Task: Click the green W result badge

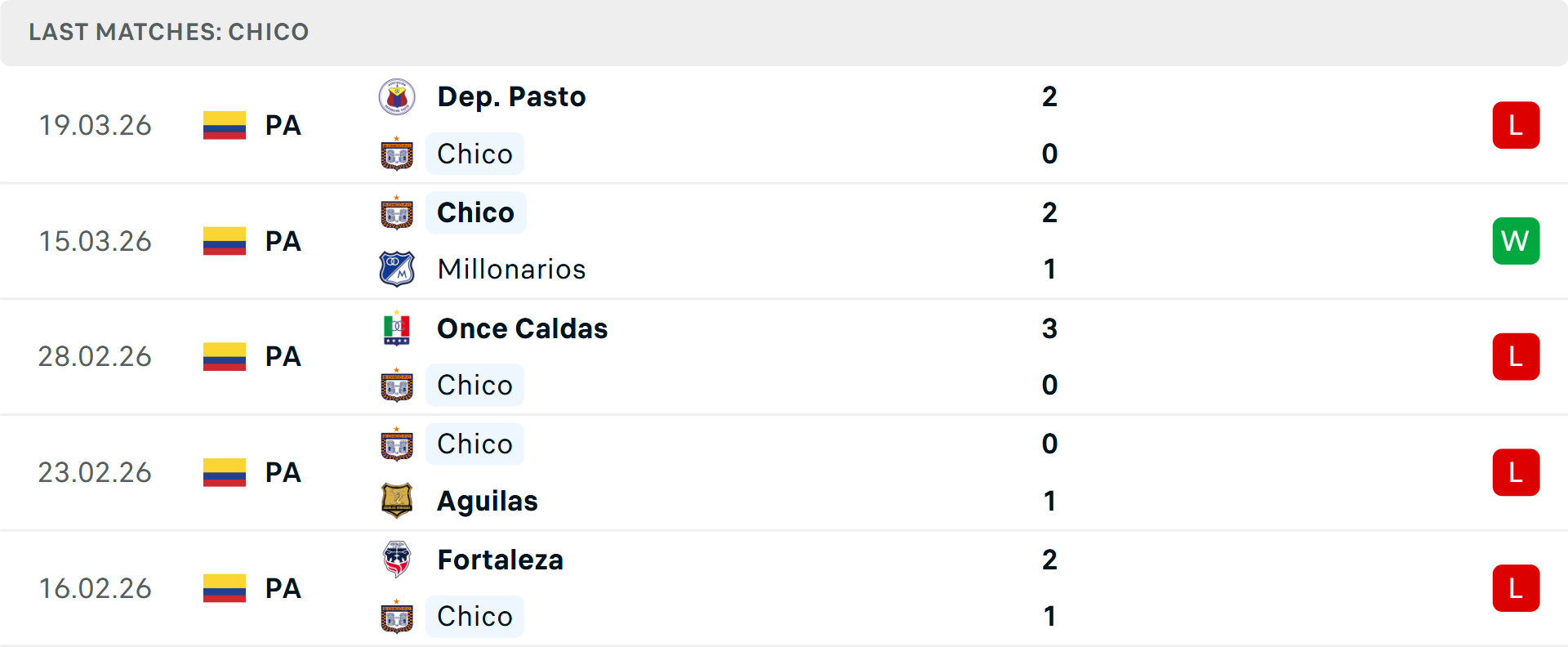Action: [x=1516, y=241]
